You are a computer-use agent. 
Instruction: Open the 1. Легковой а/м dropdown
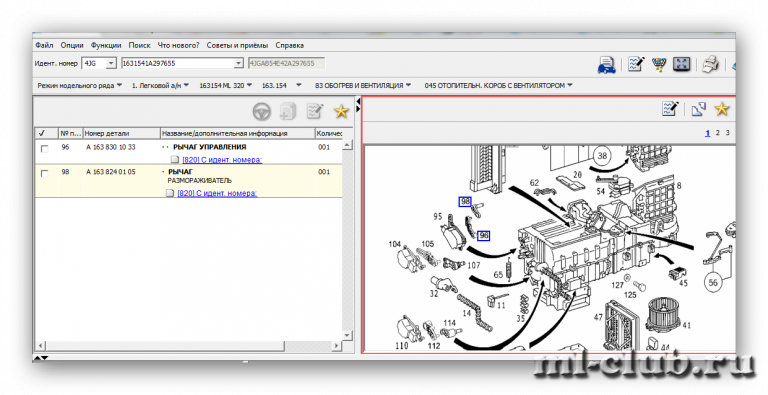160,85
